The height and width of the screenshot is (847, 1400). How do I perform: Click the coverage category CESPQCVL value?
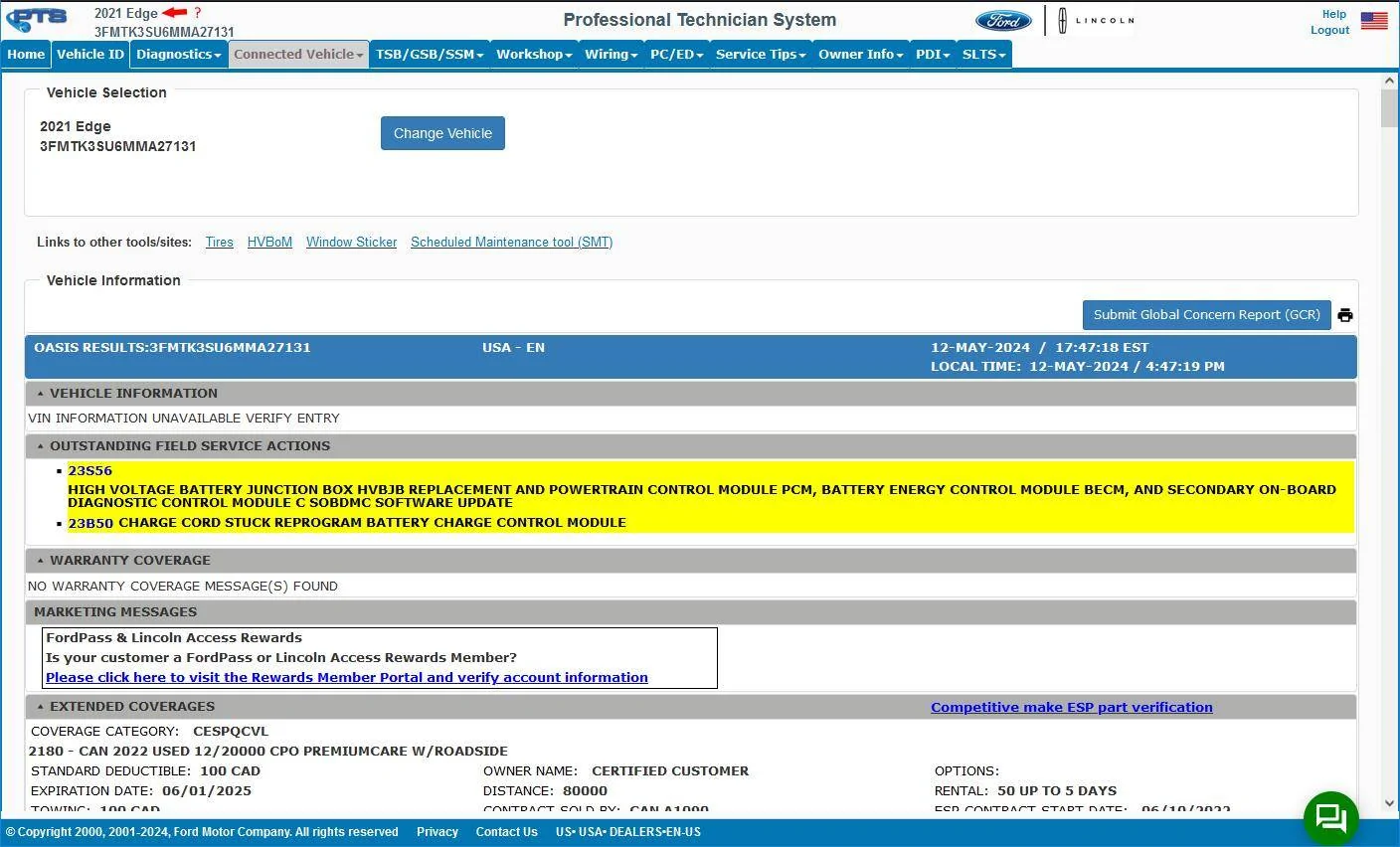coord(231,732)
